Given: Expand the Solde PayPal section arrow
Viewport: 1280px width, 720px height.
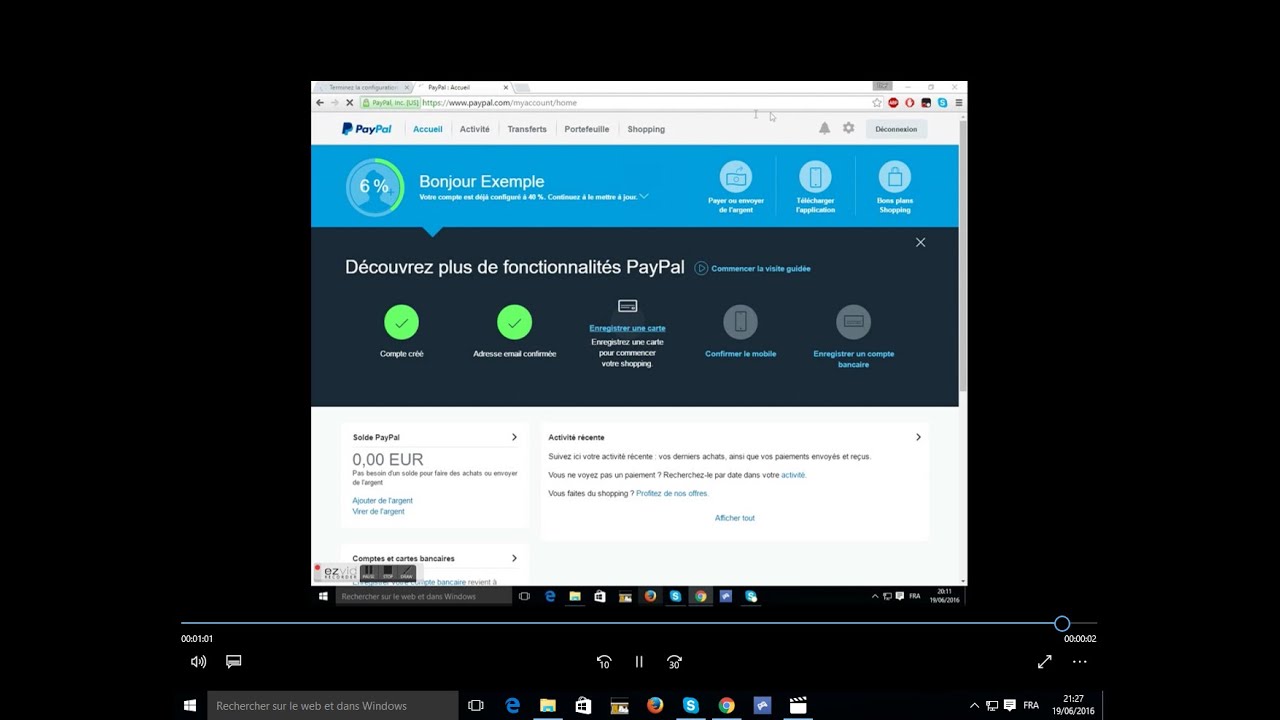Looking at the screenshot, I should (x=514, y=437).
